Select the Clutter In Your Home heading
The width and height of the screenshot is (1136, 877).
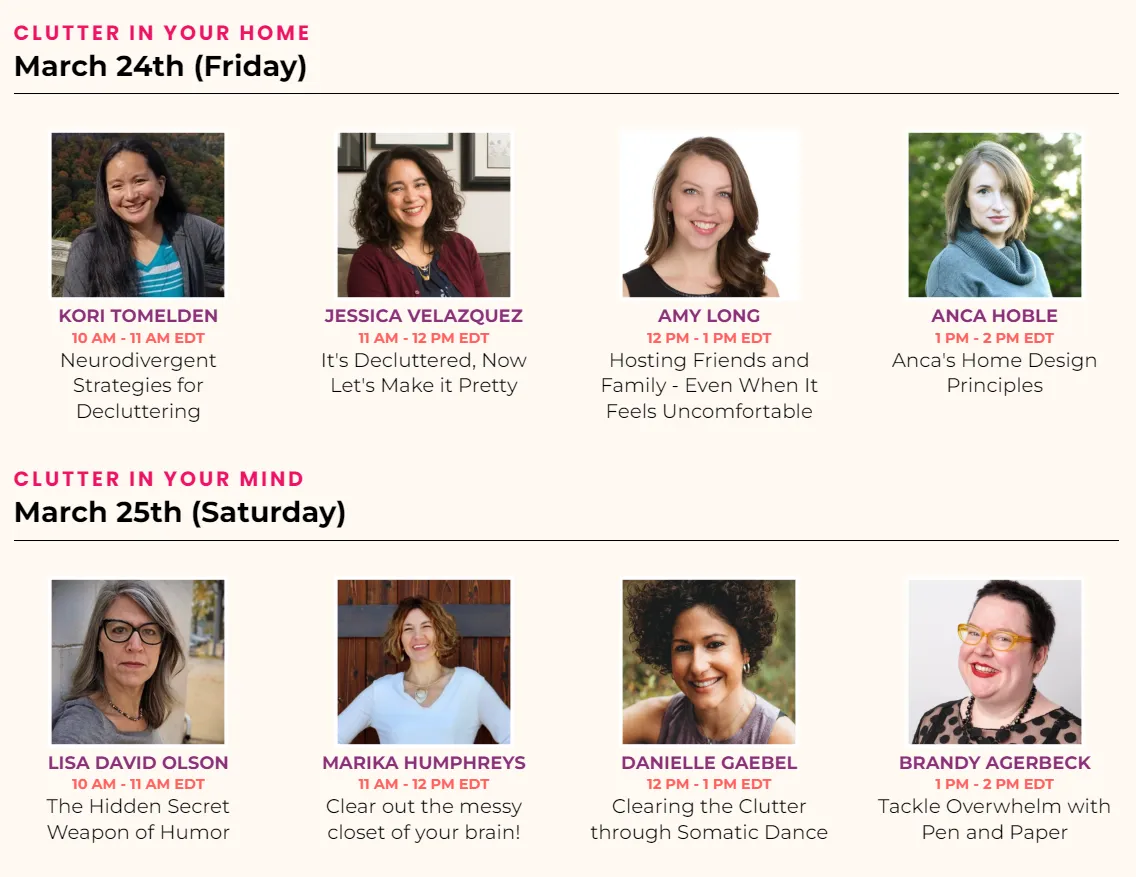(x=162, y=33)
